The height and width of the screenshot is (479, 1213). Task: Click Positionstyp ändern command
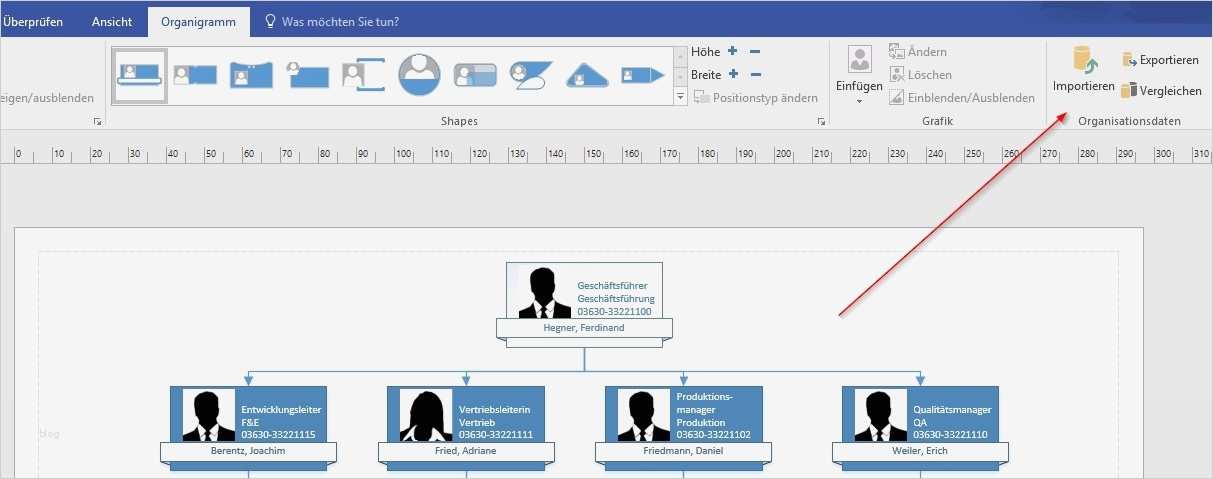click(756, 98)
